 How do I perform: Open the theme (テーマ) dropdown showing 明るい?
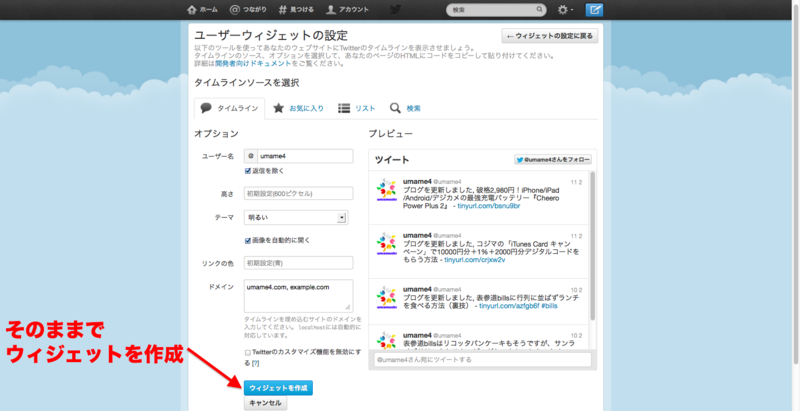tap(296, 218)
